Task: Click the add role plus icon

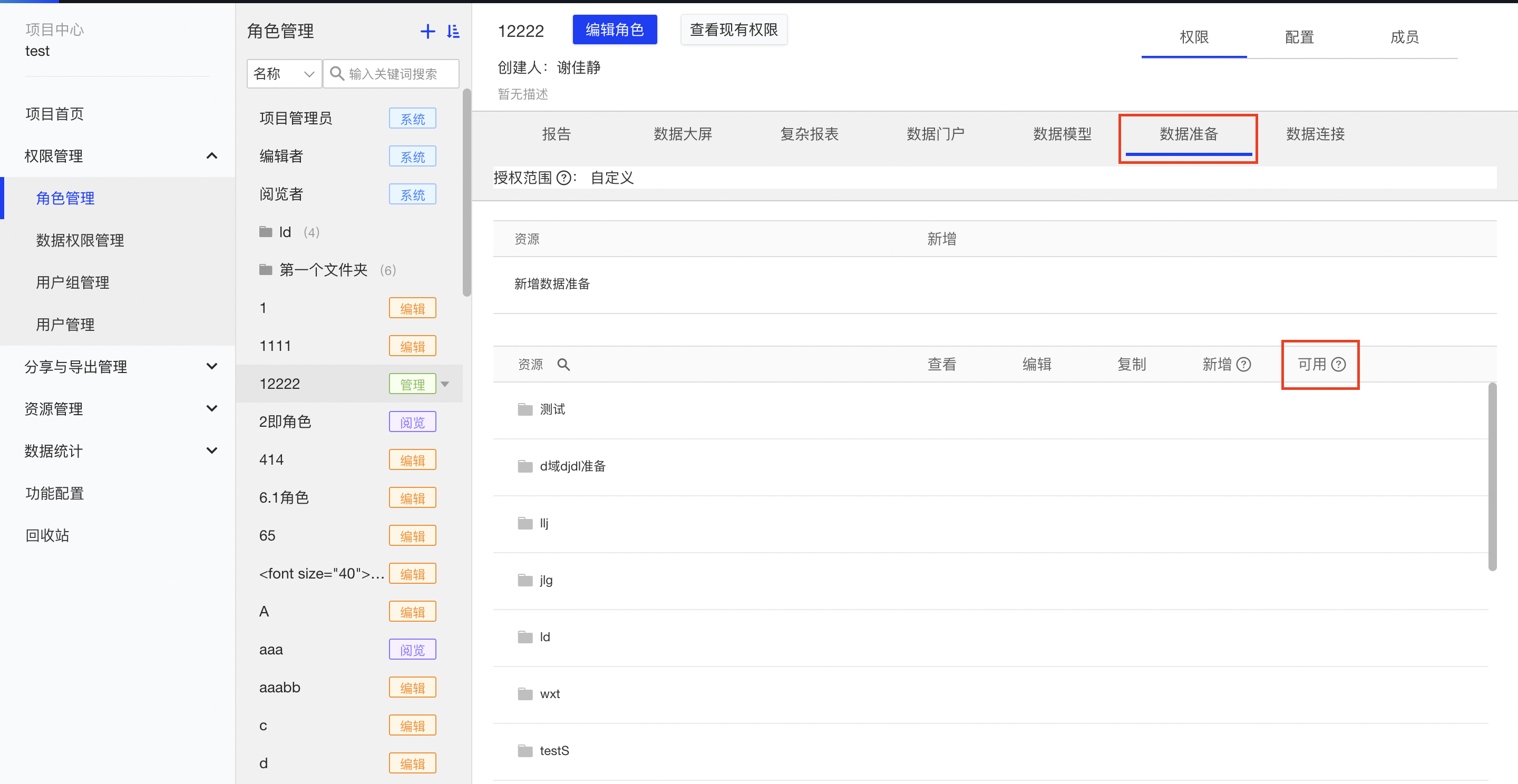Action: tap(428, 31)
